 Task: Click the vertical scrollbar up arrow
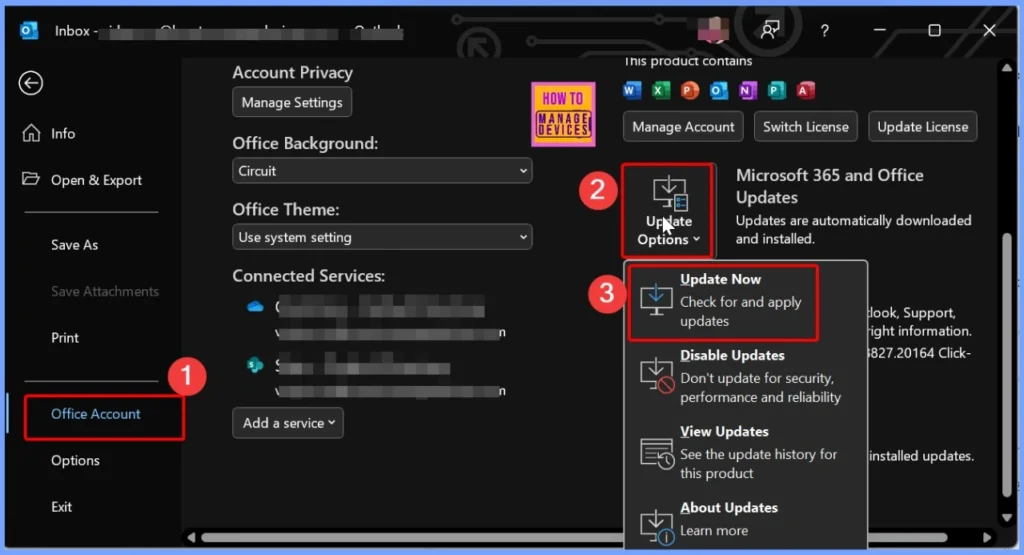[x=1007, y=67]
